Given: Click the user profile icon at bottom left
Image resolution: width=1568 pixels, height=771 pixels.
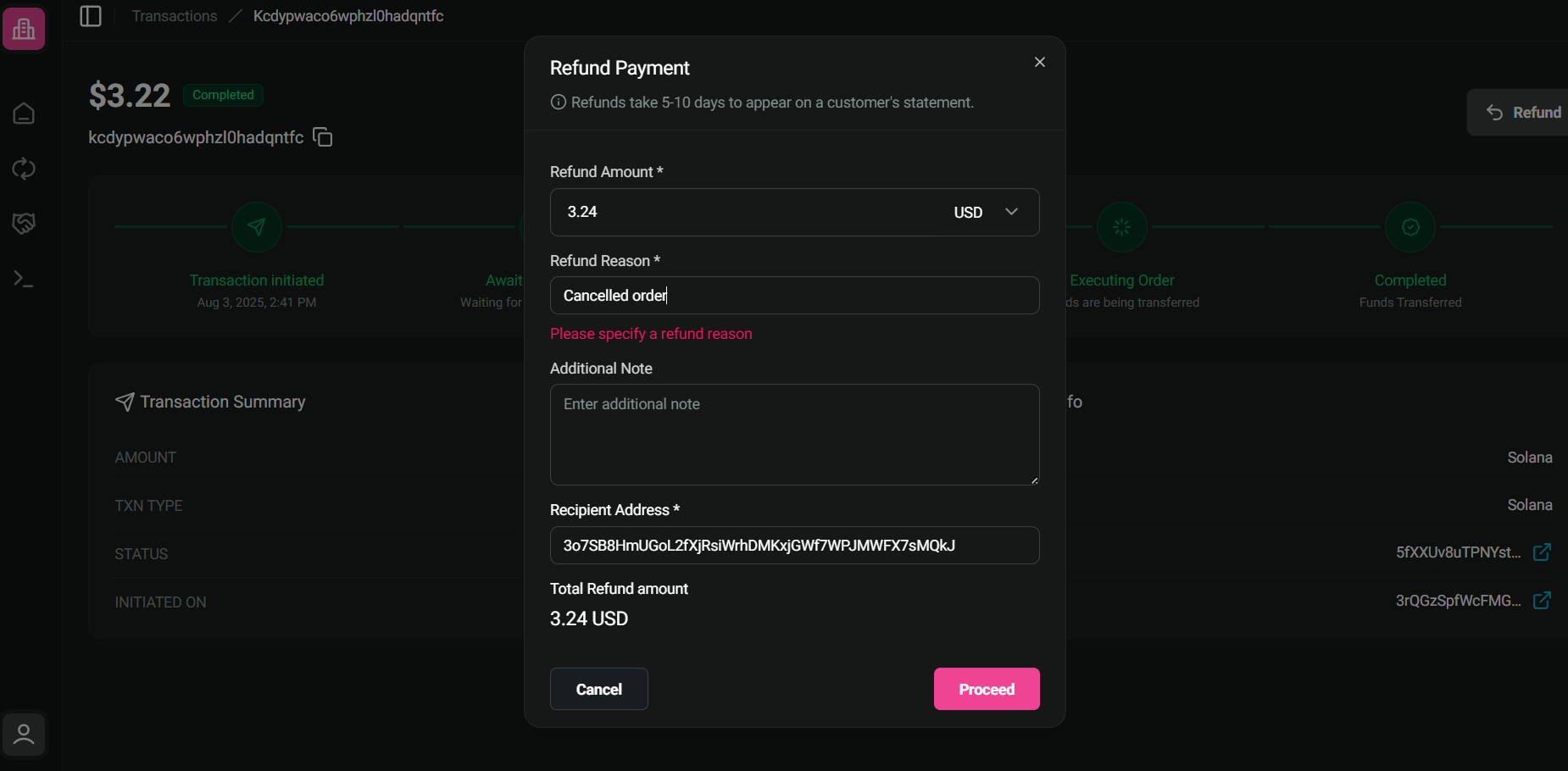Looking at the screenshot, I should (24, 734).
